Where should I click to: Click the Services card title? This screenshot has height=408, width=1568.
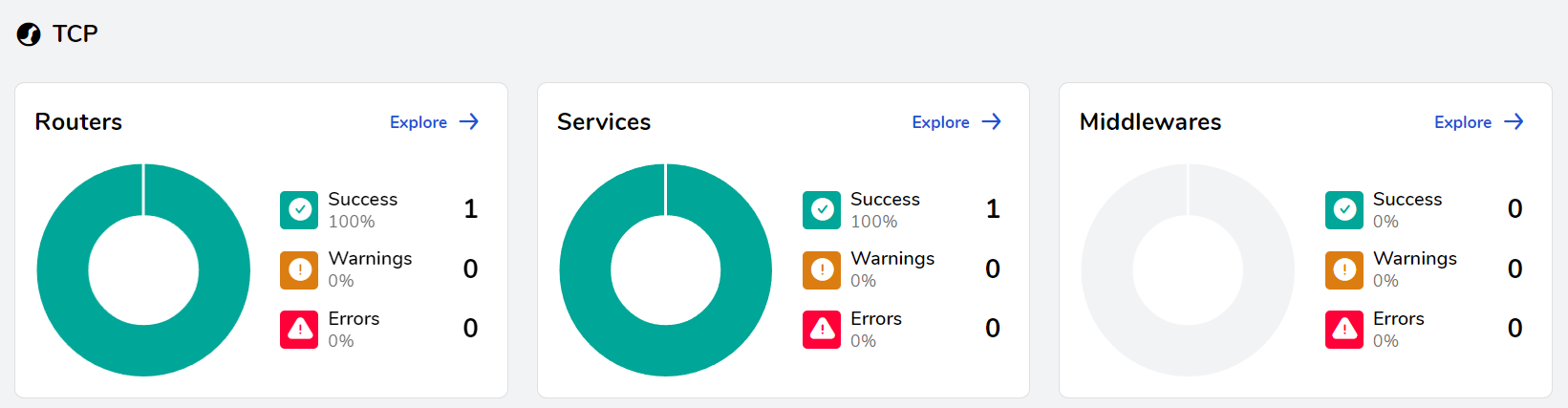click(604, 122)
